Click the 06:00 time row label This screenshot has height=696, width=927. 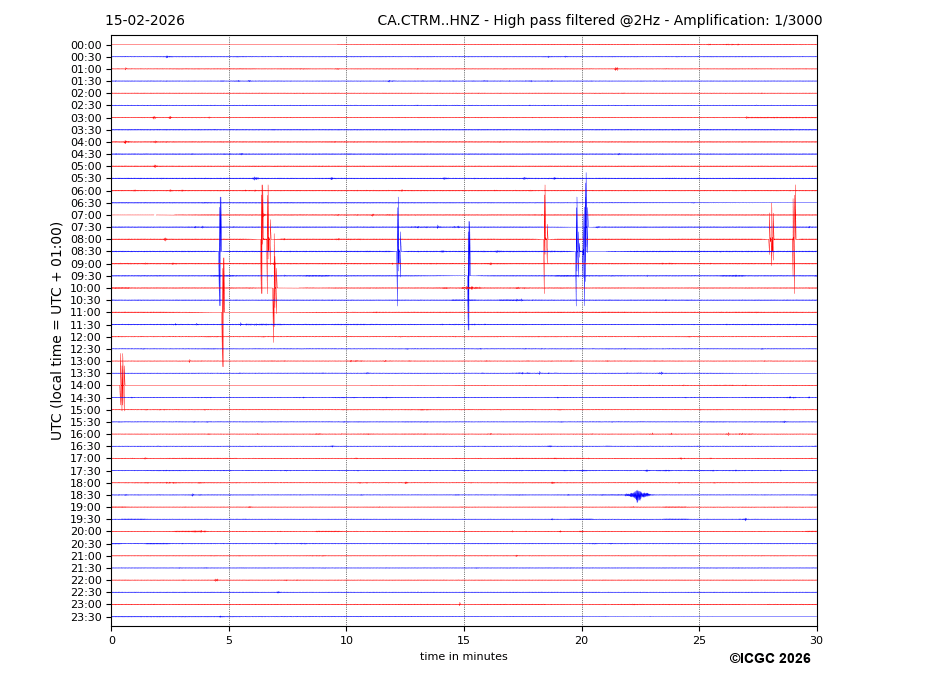(x=85, y=191)
